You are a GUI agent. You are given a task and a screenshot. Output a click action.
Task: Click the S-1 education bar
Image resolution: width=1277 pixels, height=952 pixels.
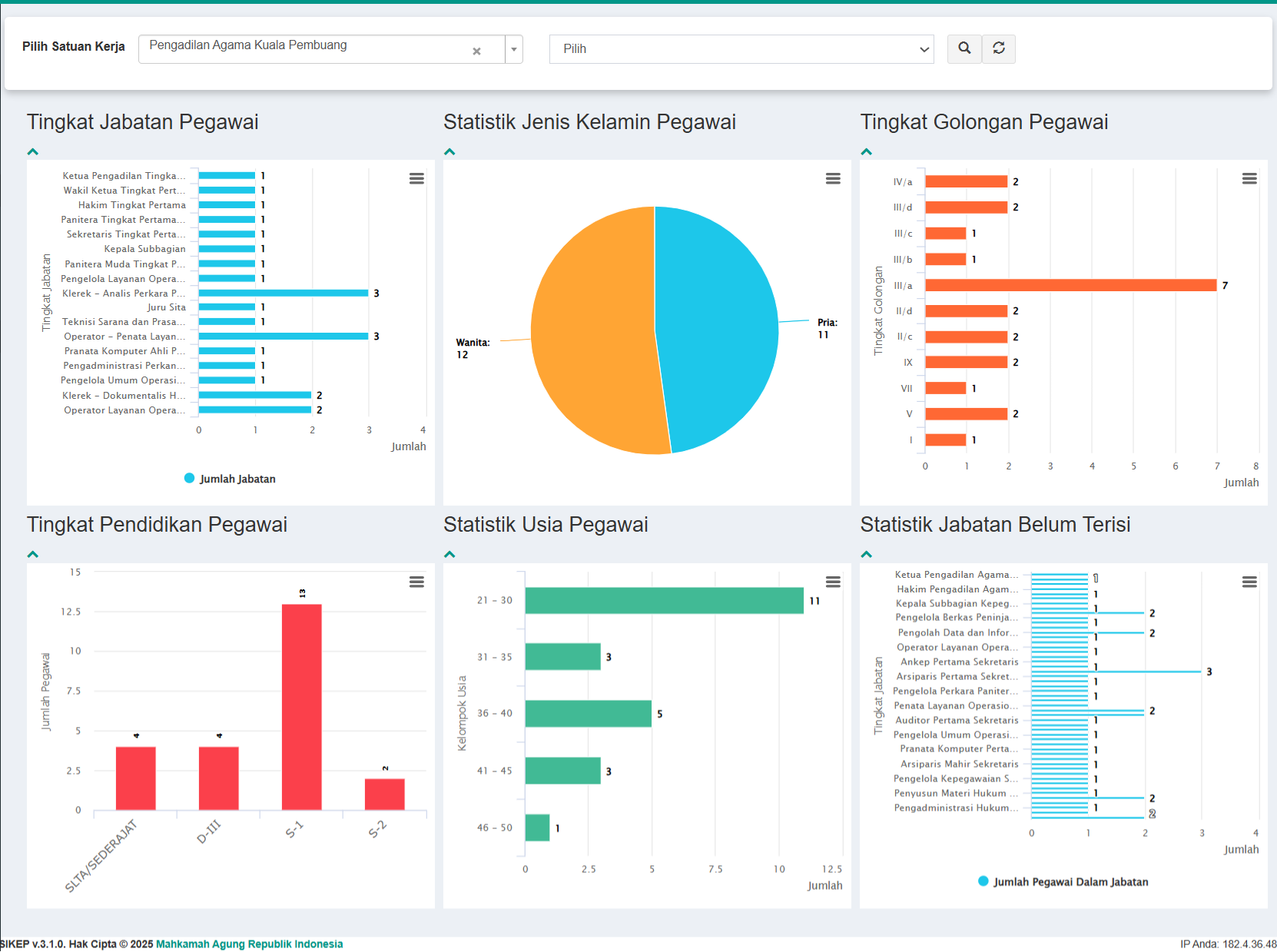pyautogui.click(x=301, y=707)
